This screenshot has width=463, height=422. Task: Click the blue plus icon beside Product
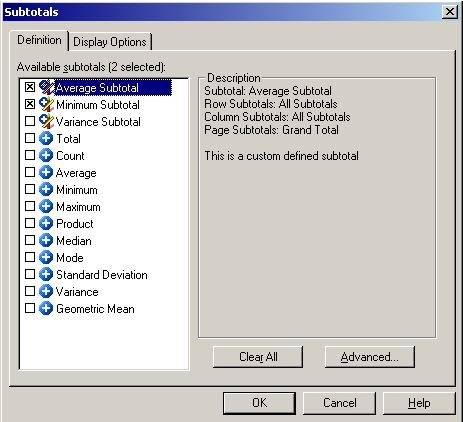(x=46, y=223)
